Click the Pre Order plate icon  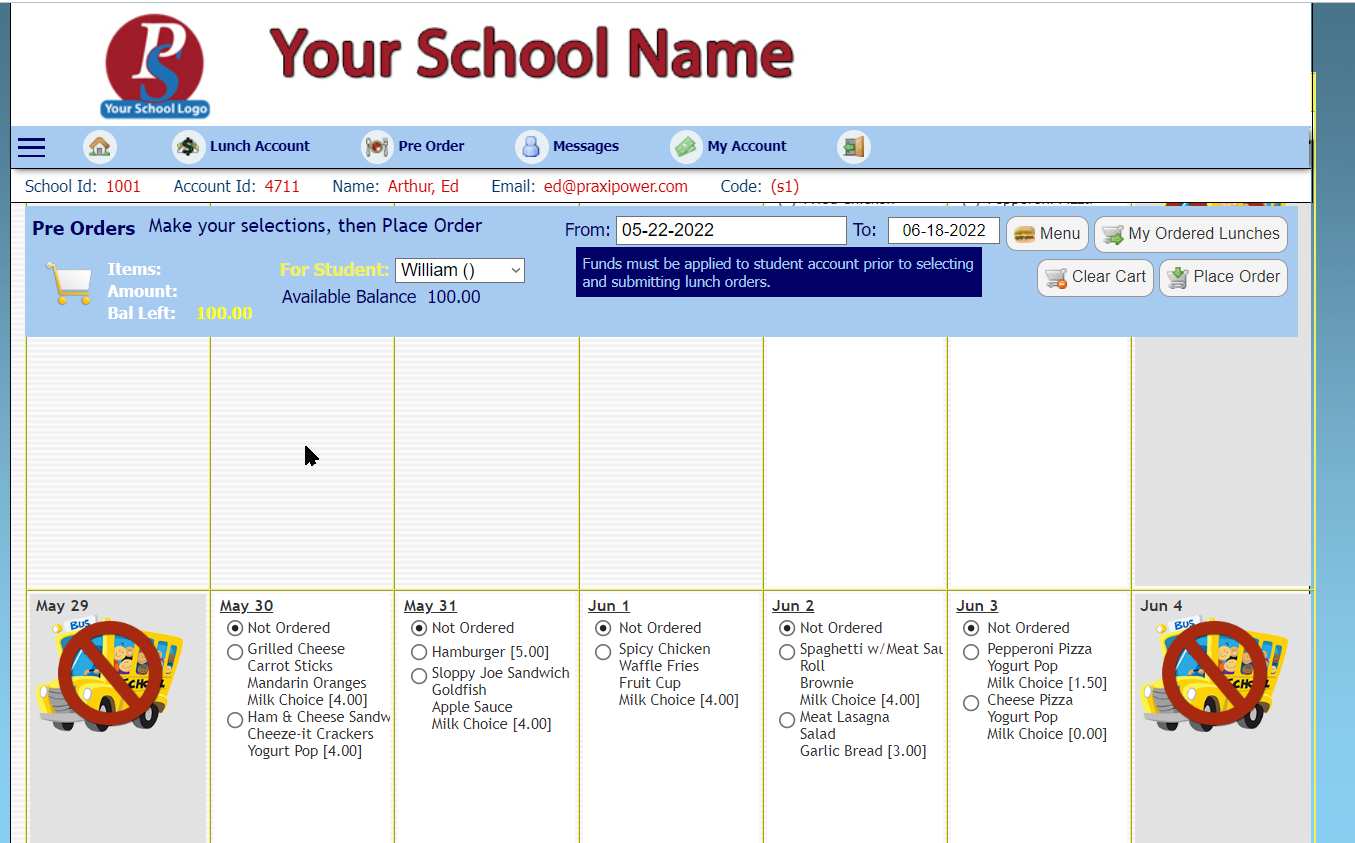(377, 147)
